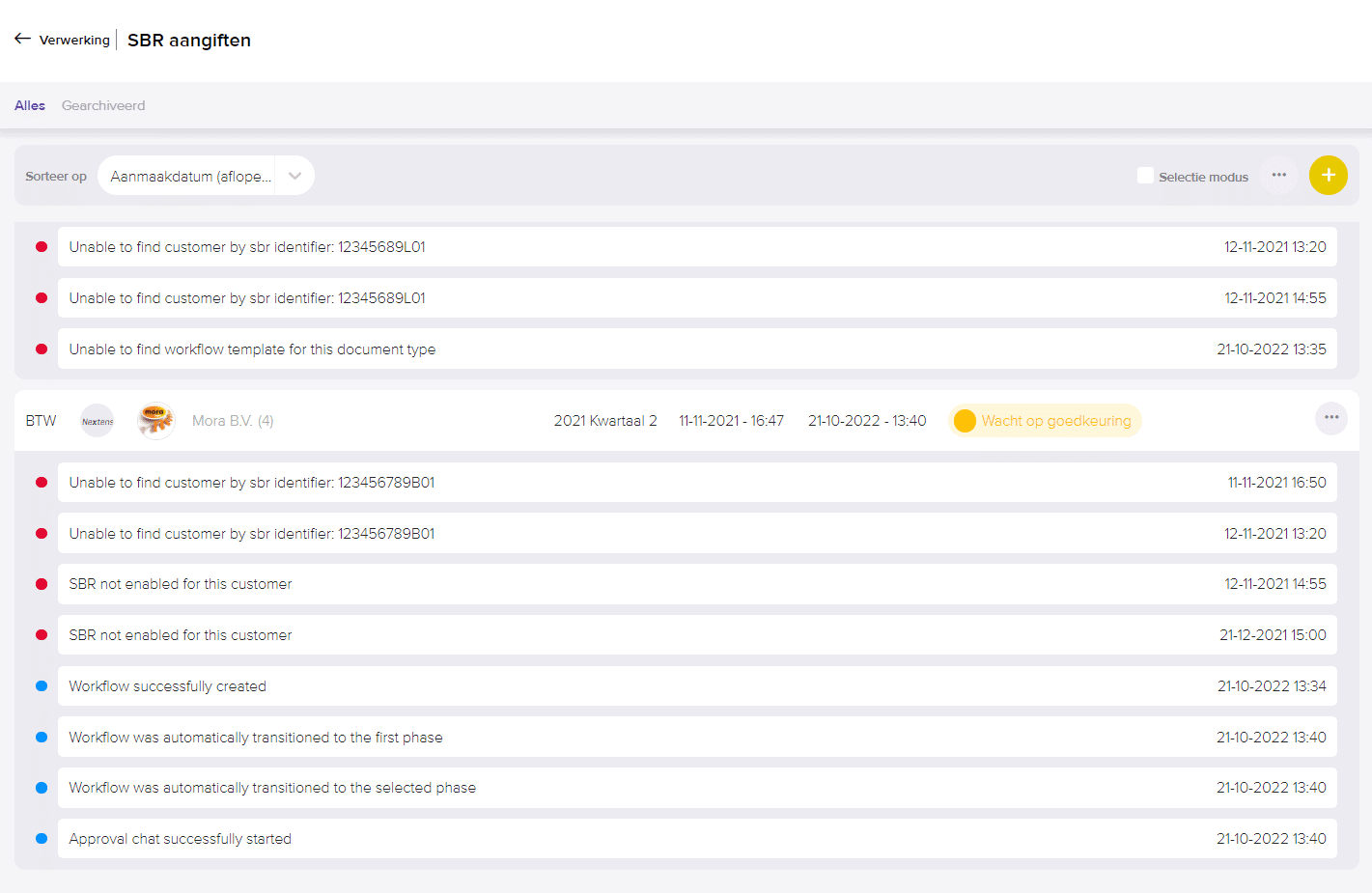Go back using the Verwerking arrow

22,39
